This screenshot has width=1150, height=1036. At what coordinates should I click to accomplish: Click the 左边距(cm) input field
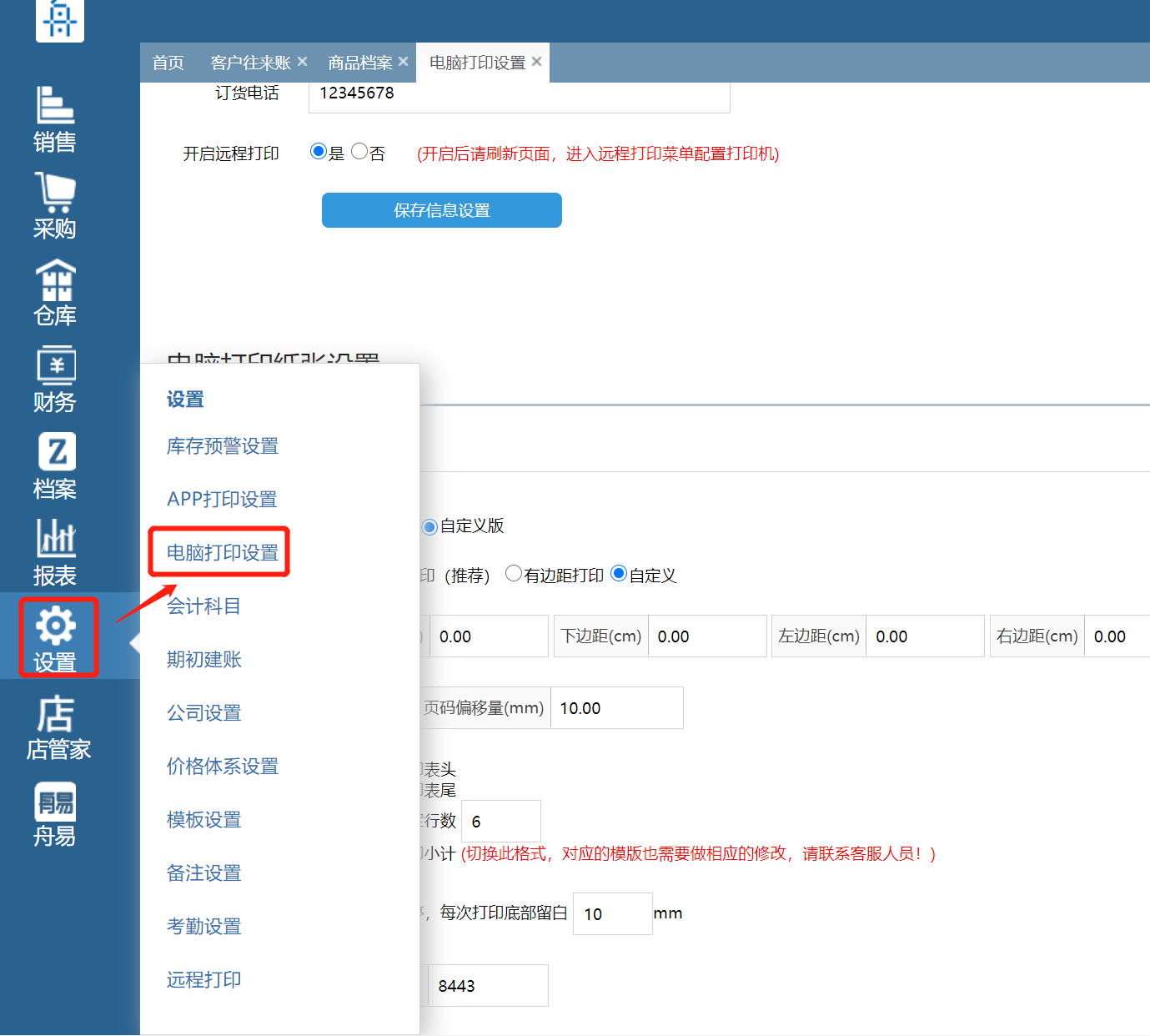tap(925, 636)
